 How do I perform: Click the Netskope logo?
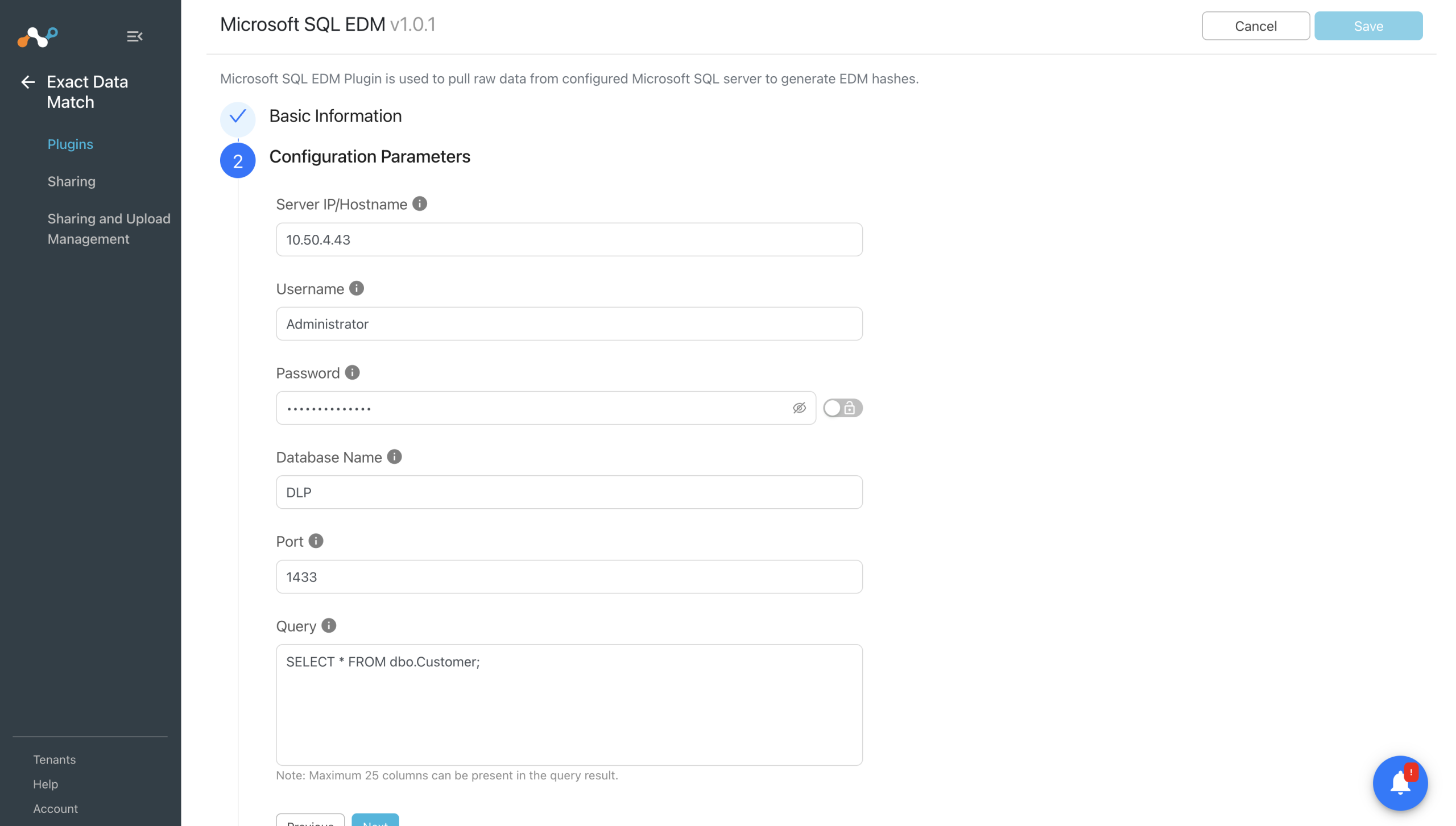tap(37, 36)
